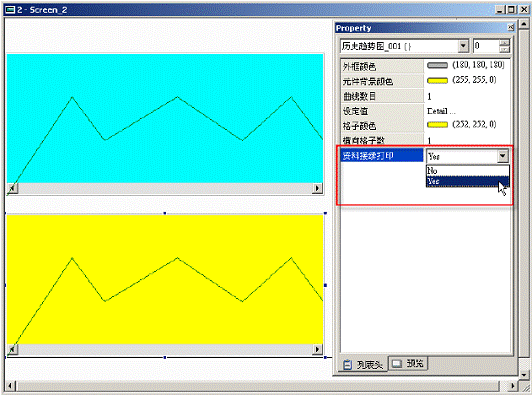Choose the No option in dropdown list
Screen dimensions: 532x395
pyautogui.click(x=468, y=170)
